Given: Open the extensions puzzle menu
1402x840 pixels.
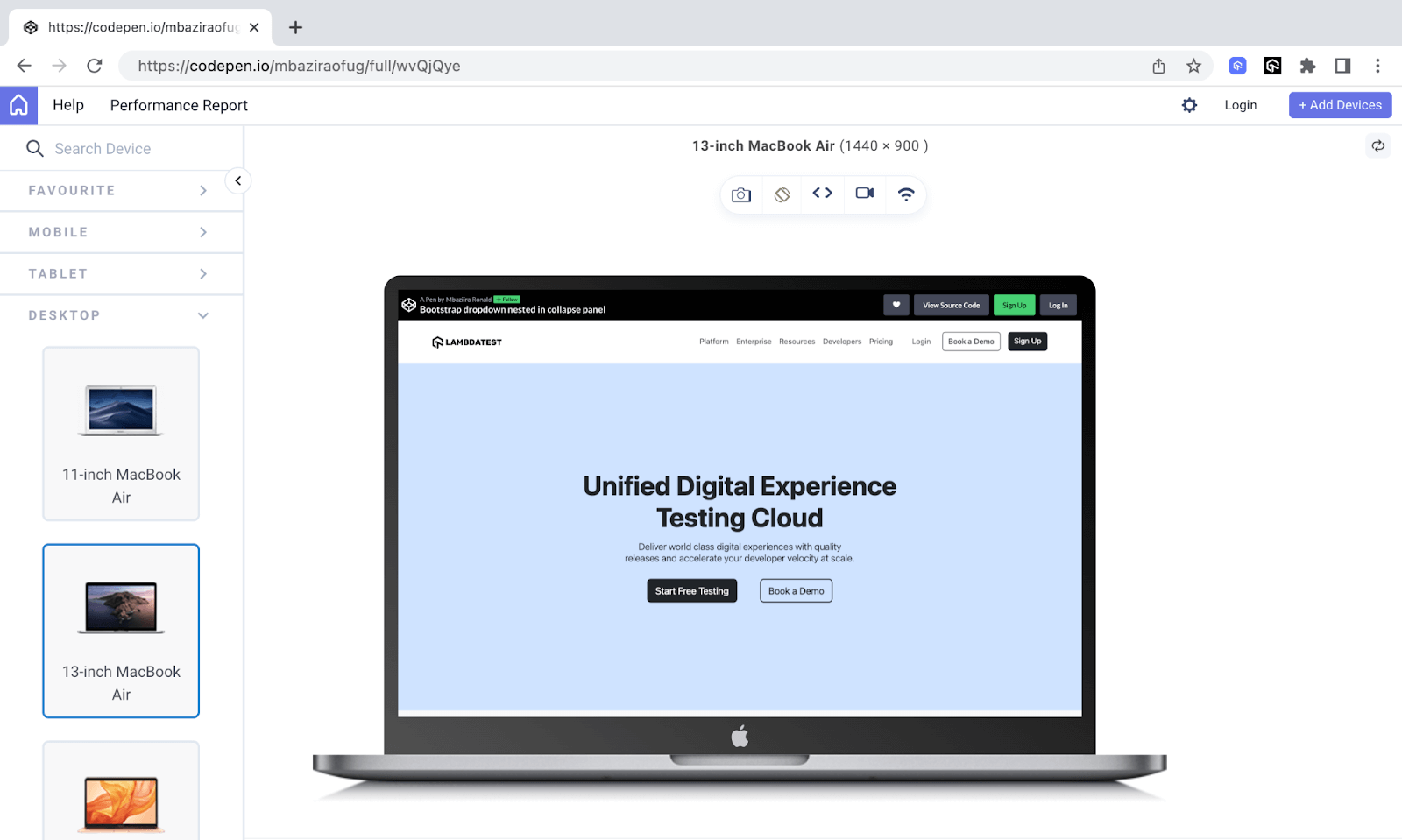Looking at the screenshot, I should click(1307, 66).
